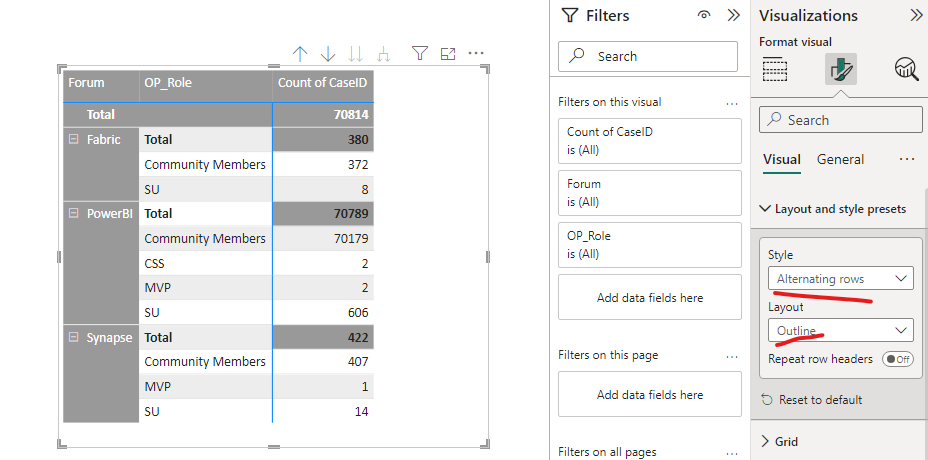Collapse the PowerBI row group
This screenshot has width=928, height=460.
74,213
